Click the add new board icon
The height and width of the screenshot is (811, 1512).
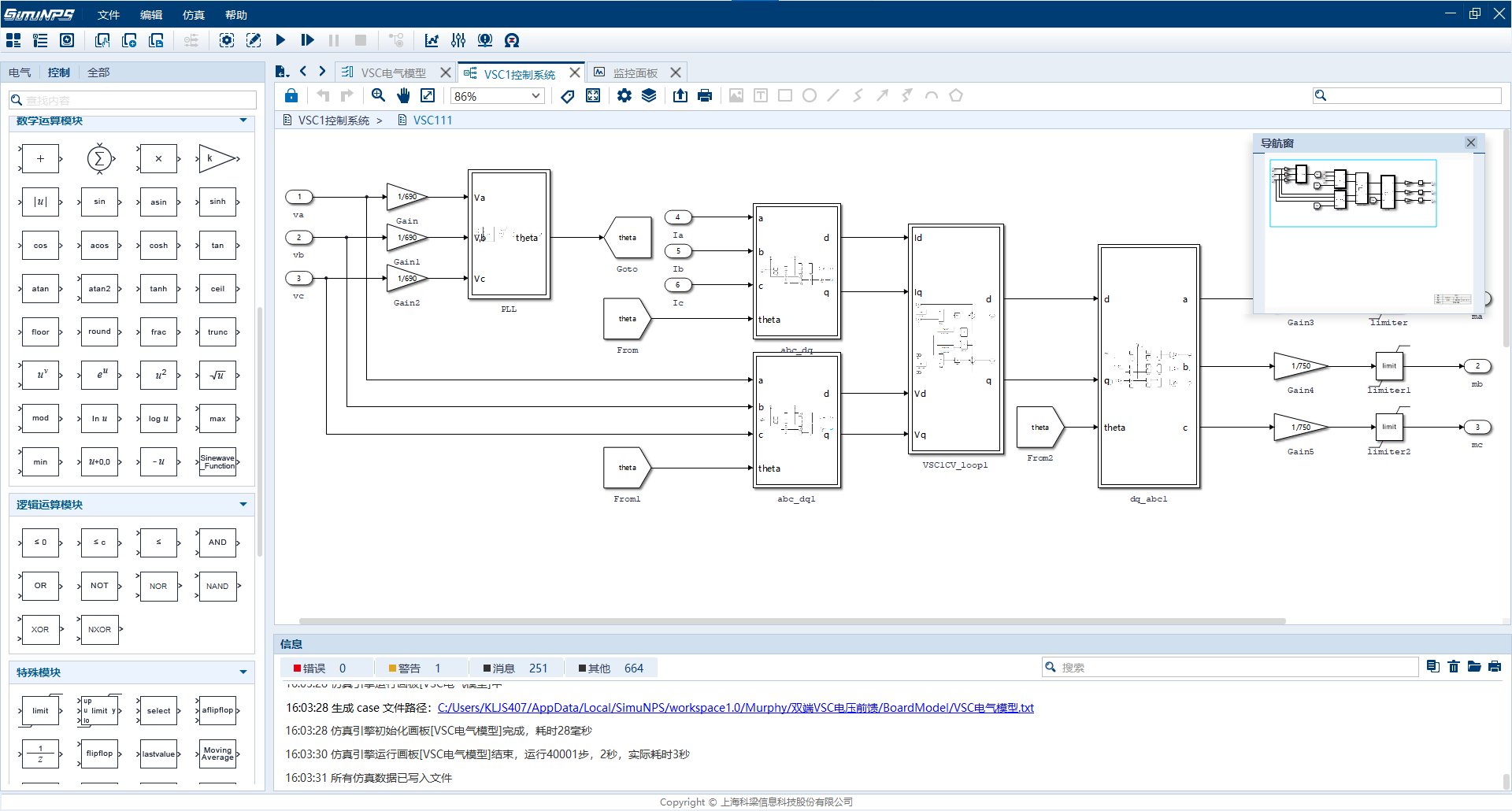(x=129, y=40)
